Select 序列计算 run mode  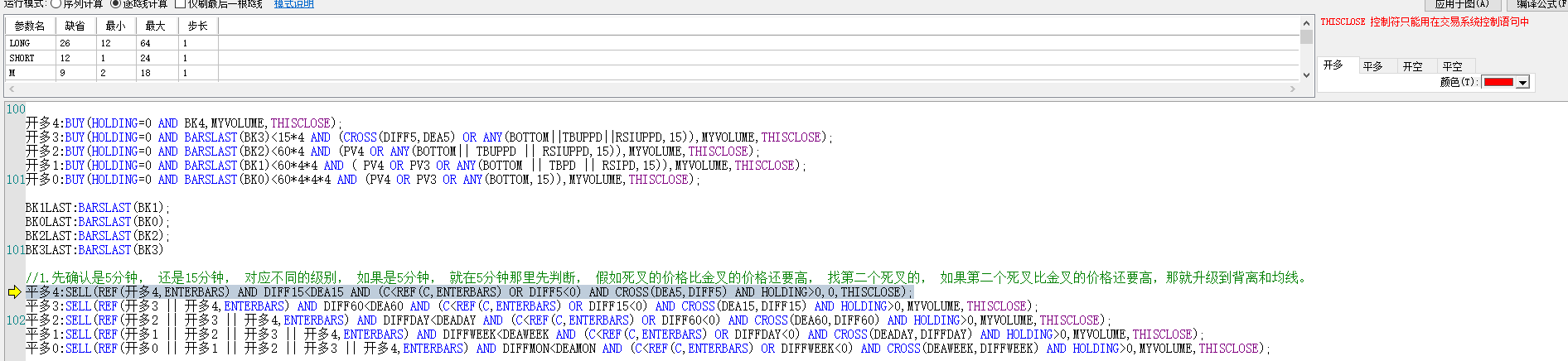[56, 4]
